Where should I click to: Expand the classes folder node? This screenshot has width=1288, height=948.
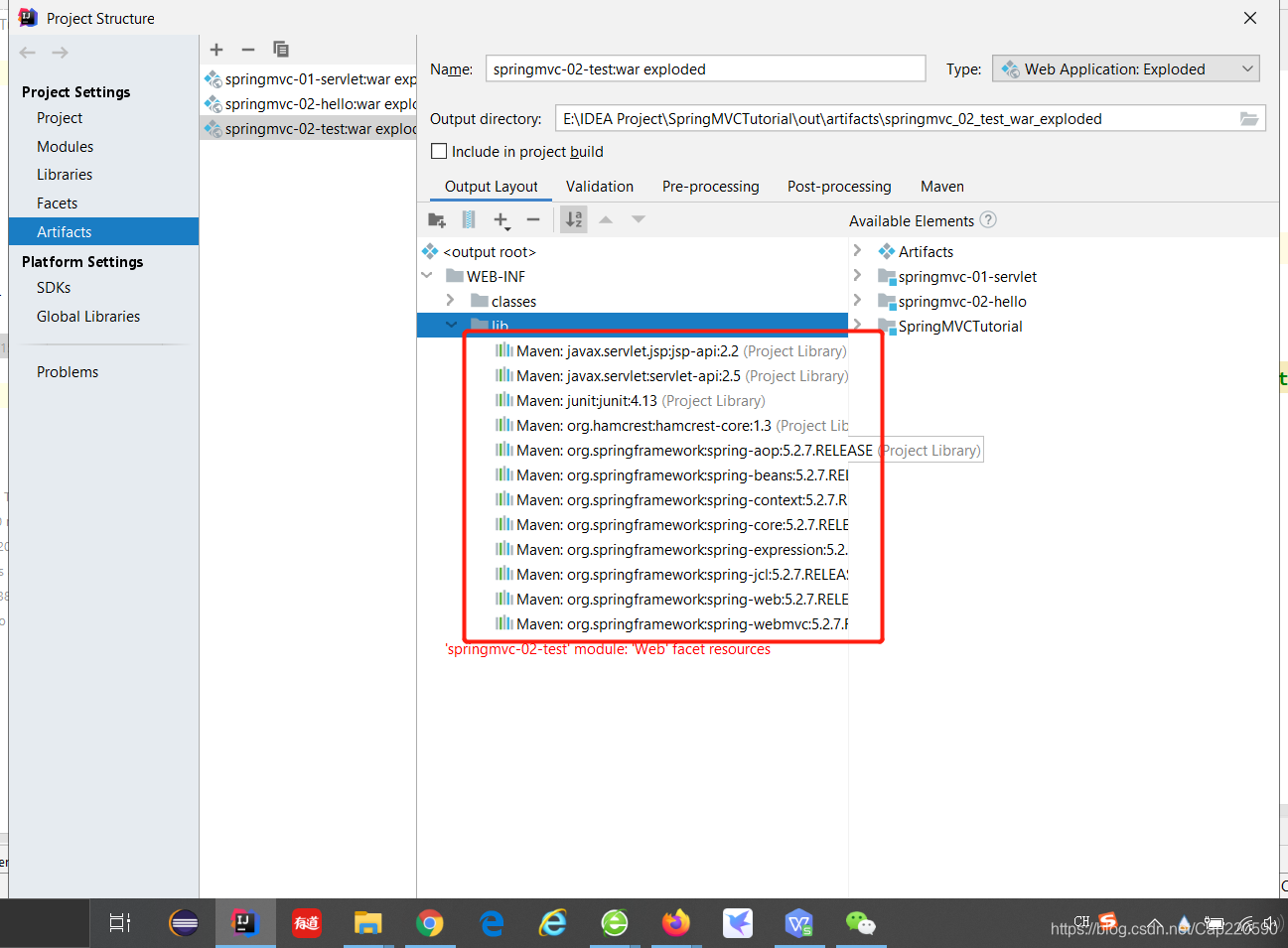(451, 301)
